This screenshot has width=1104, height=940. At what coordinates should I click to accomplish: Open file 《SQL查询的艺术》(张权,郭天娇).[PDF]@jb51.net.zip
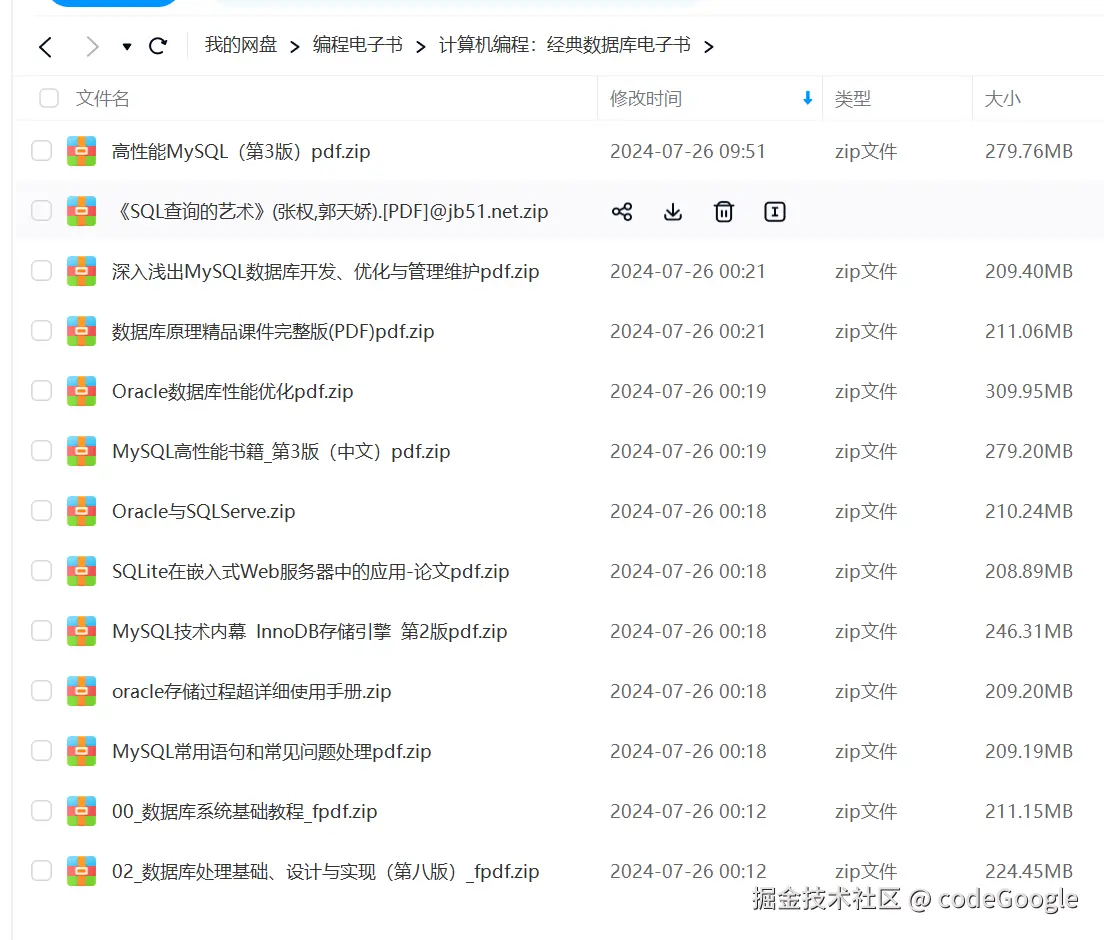(330, 211)
